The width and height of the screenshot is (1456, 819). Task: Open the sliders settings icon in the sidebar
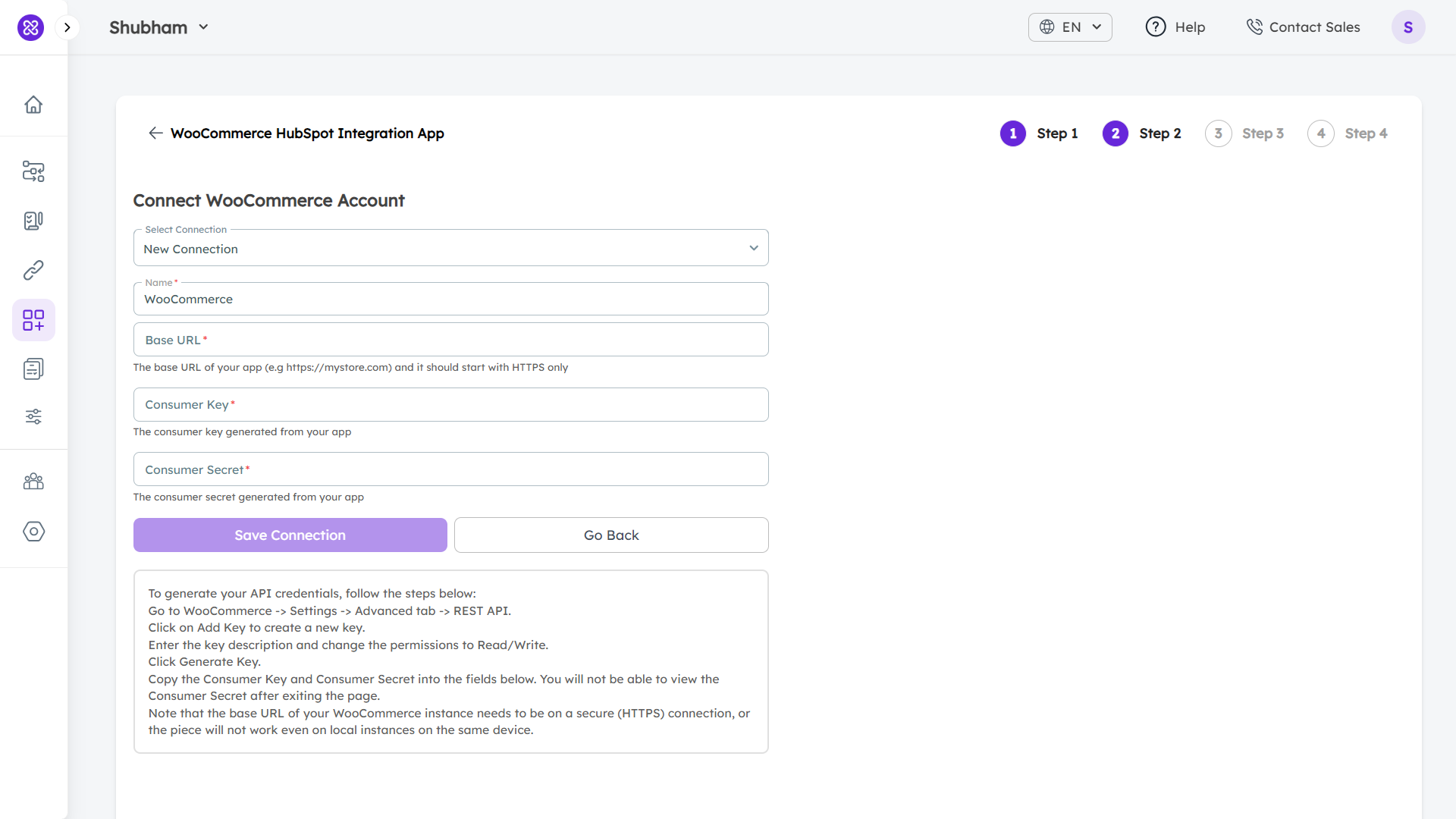coord(33,416)
